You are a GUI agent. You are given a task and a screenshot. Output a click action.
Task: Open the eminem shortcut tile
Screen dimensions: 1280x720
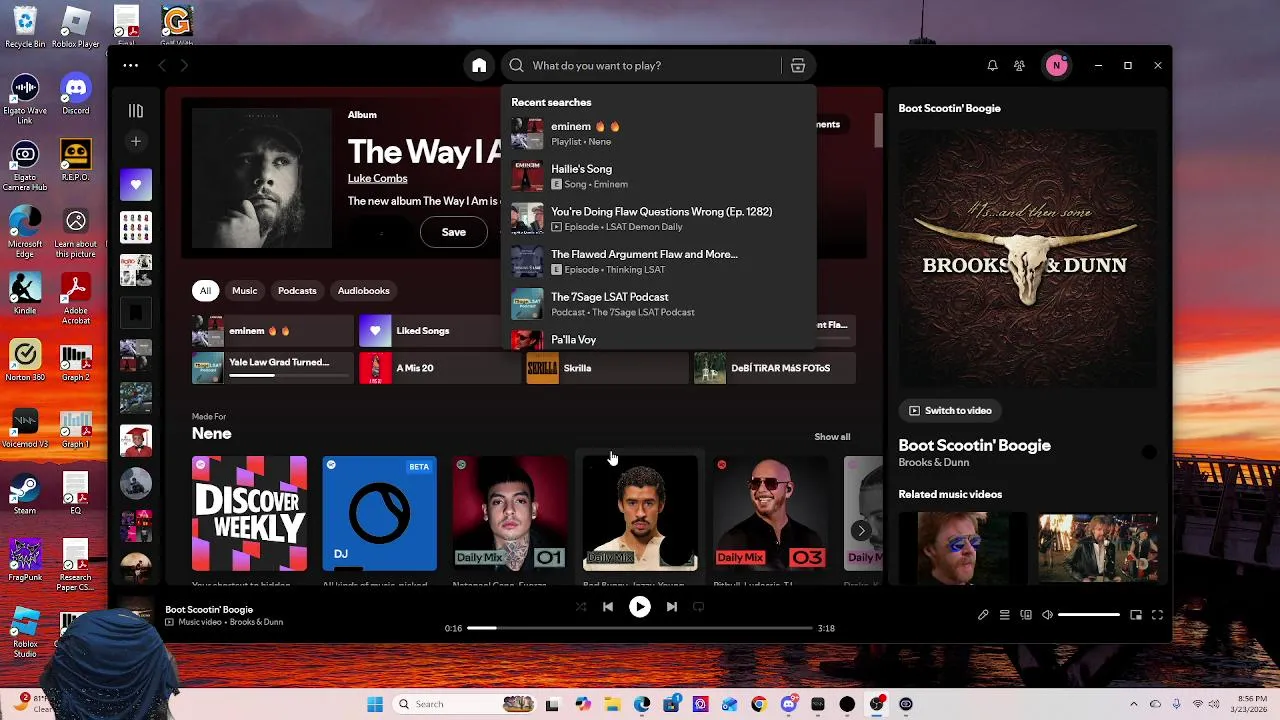pyautogui.click(x=272, y=331)
